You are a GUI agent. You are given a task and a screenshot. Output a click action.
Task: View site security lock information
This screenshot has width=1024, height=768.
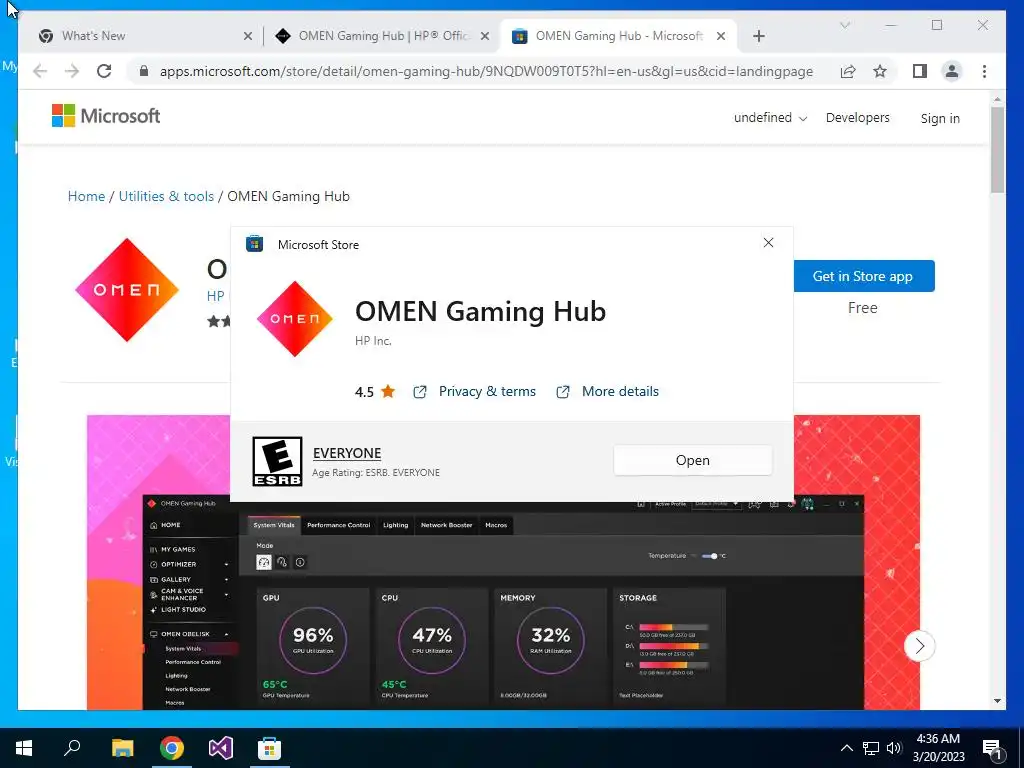(144, 71)
